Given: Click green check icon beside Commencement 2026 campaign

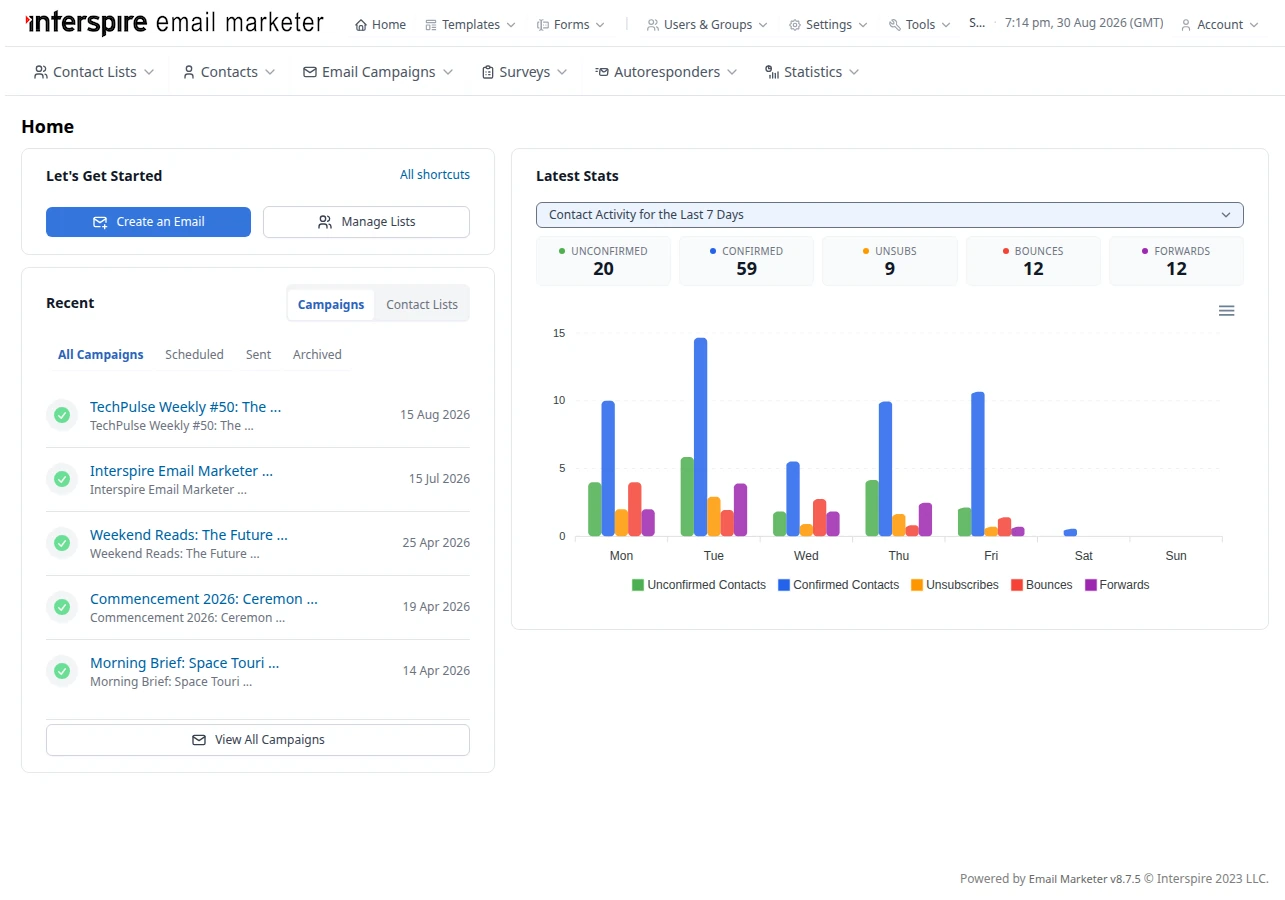Looking at the screenshot, I should pos(62,607).
